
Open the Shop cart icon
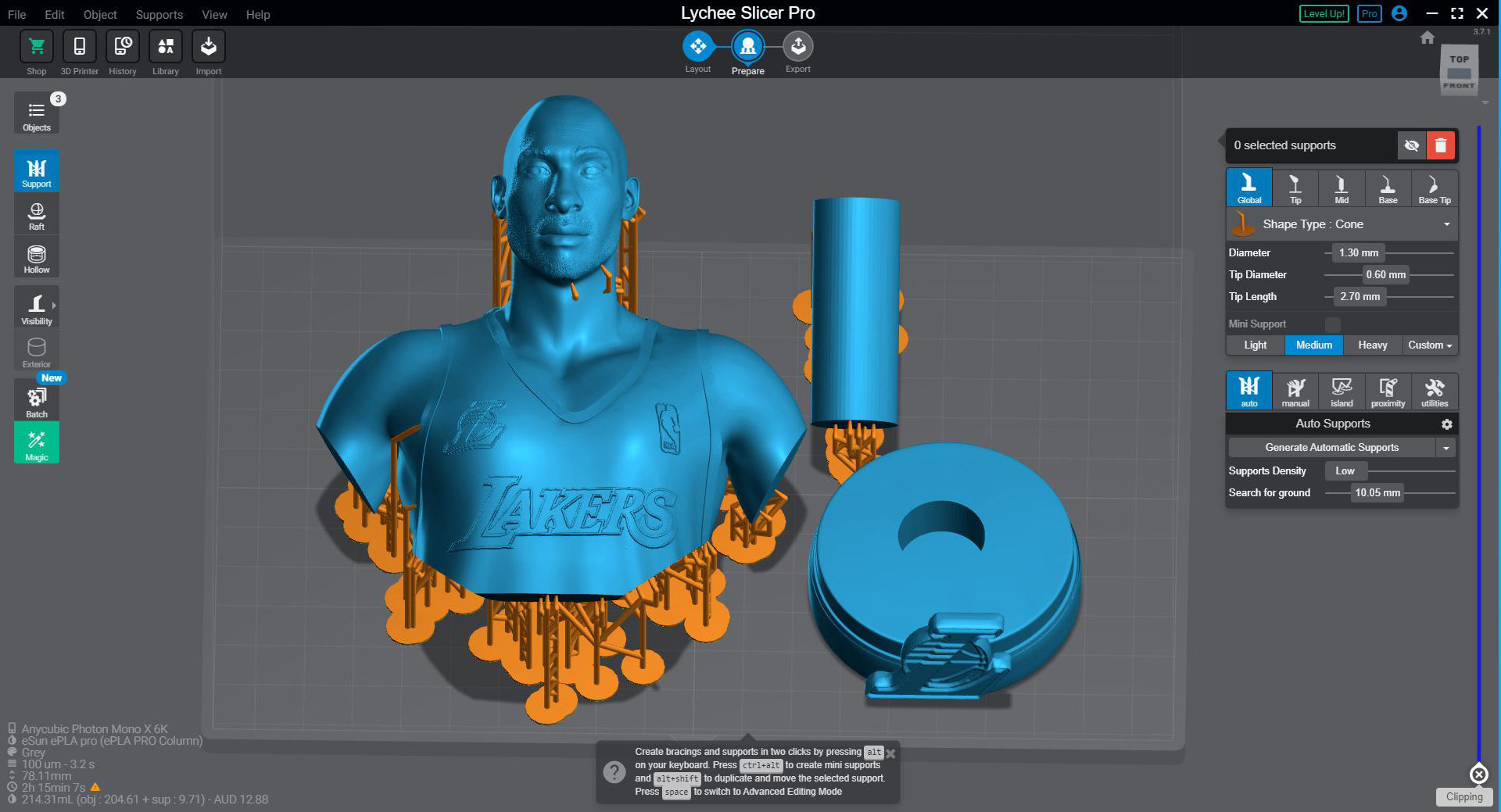36,46
